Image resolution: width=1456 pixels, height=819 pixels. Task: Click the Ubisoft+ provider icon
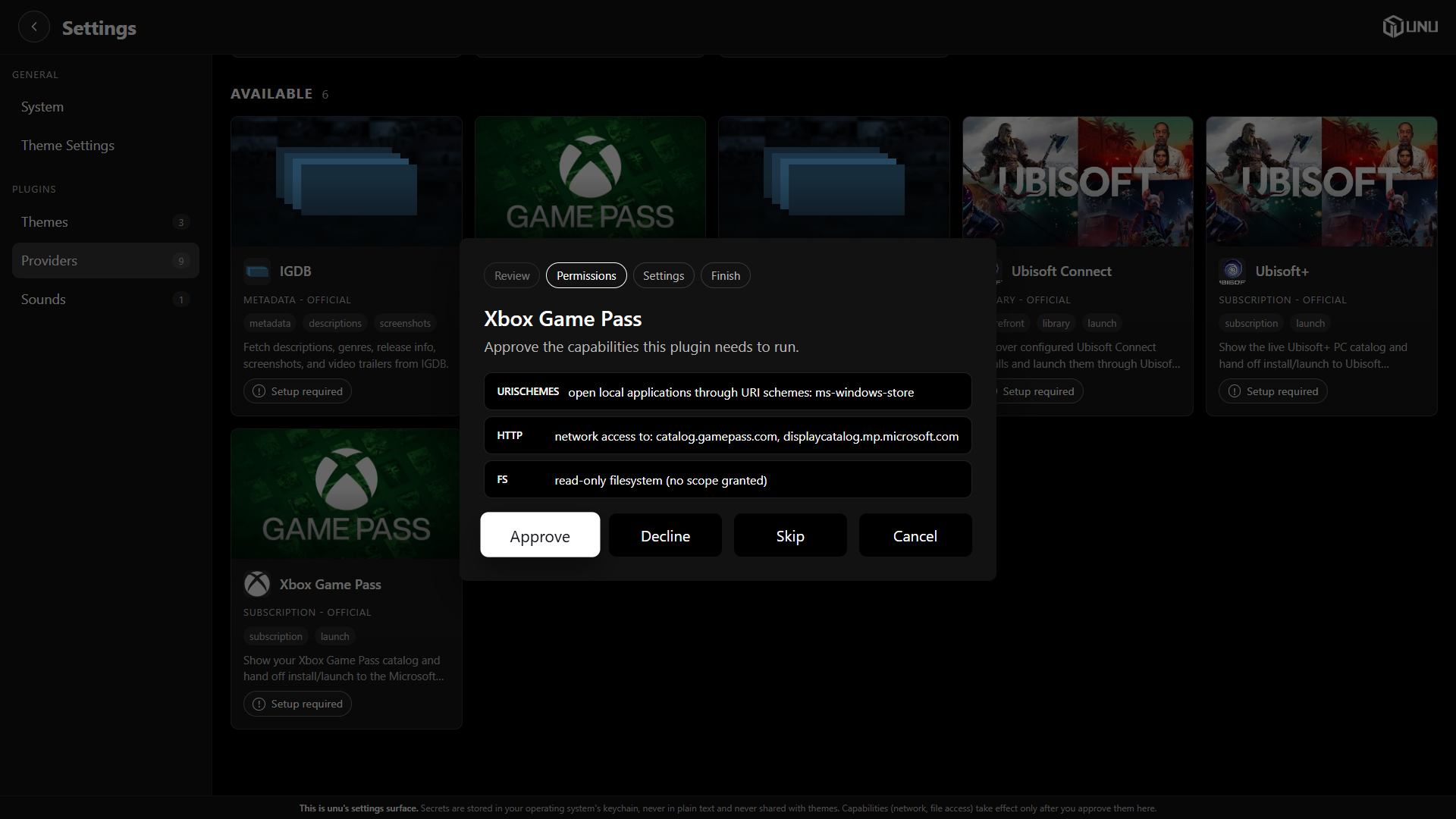pos(1232,271)
